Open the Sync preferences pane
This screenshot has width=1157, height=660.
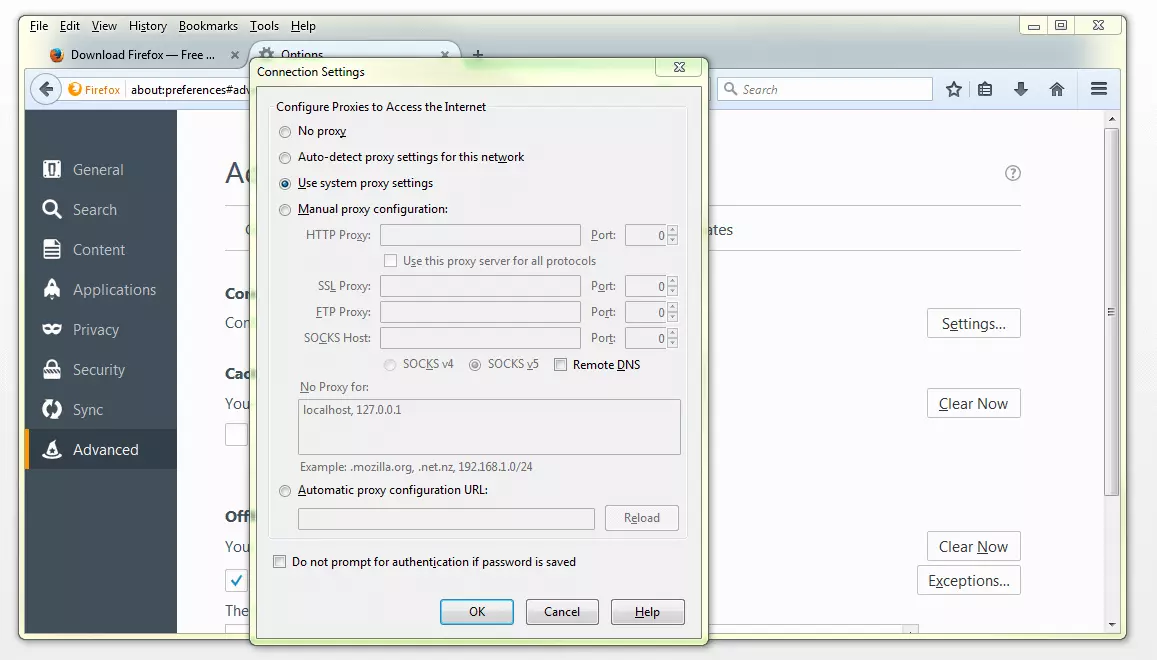point(101,409)
